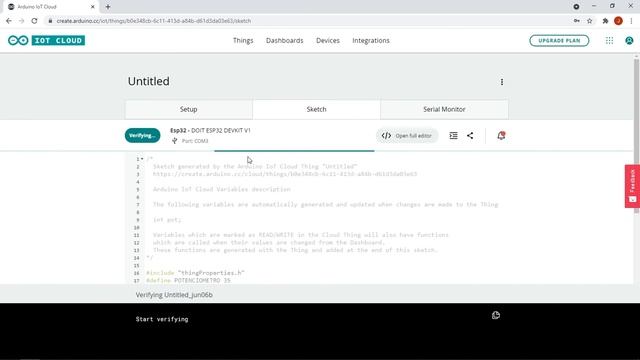Image resolution: width=640 pixels, height=360 pixels.
Task: Open the Arduino apps grid menu
Action: click(609, 40)
